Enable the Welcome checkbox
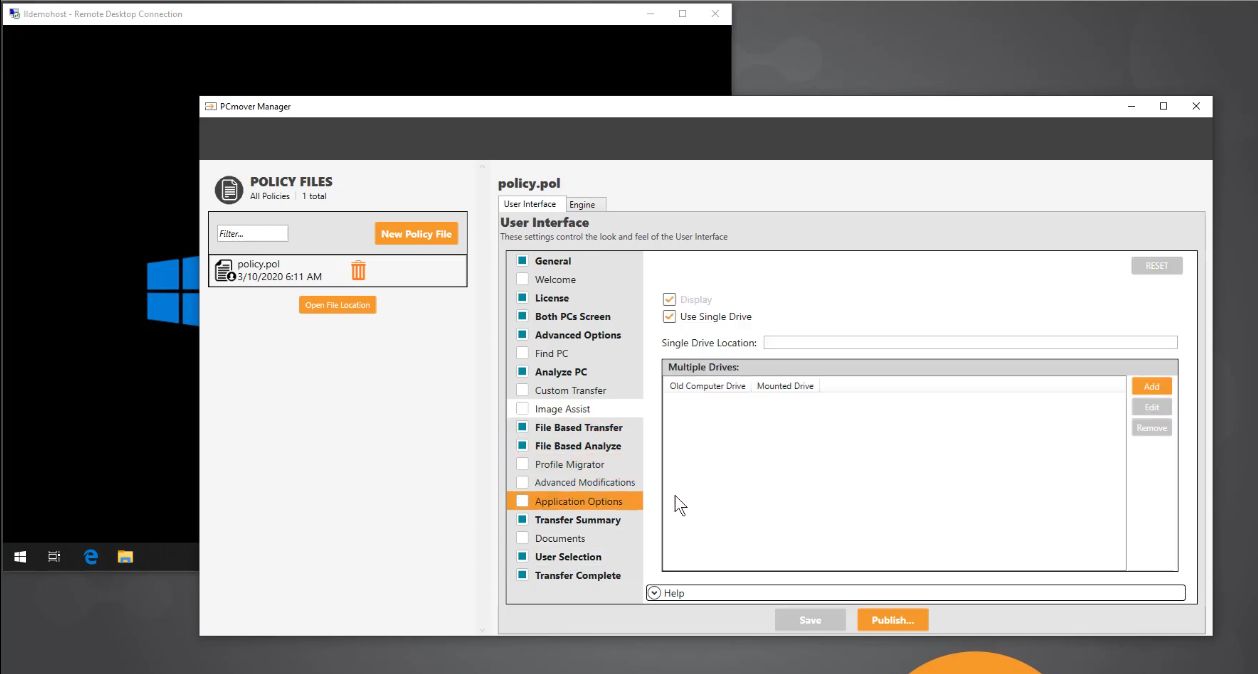The height and width of the screenshot is (674, 1258). (522, 279)
